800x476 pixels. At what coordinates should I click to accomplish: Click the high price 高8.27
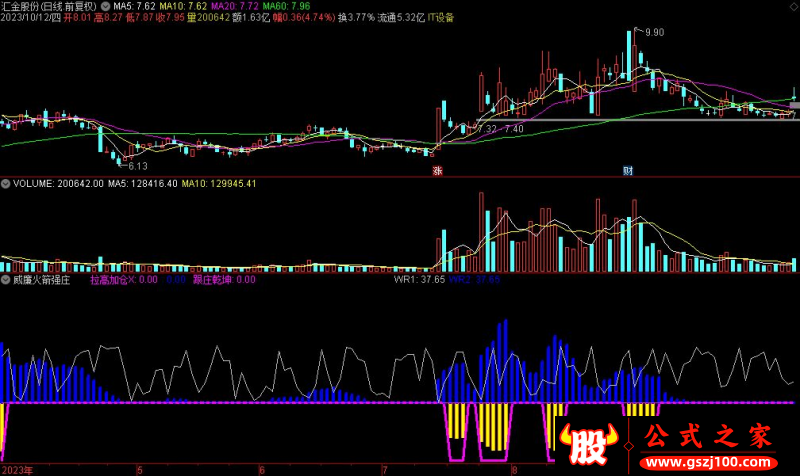[109, 17]
